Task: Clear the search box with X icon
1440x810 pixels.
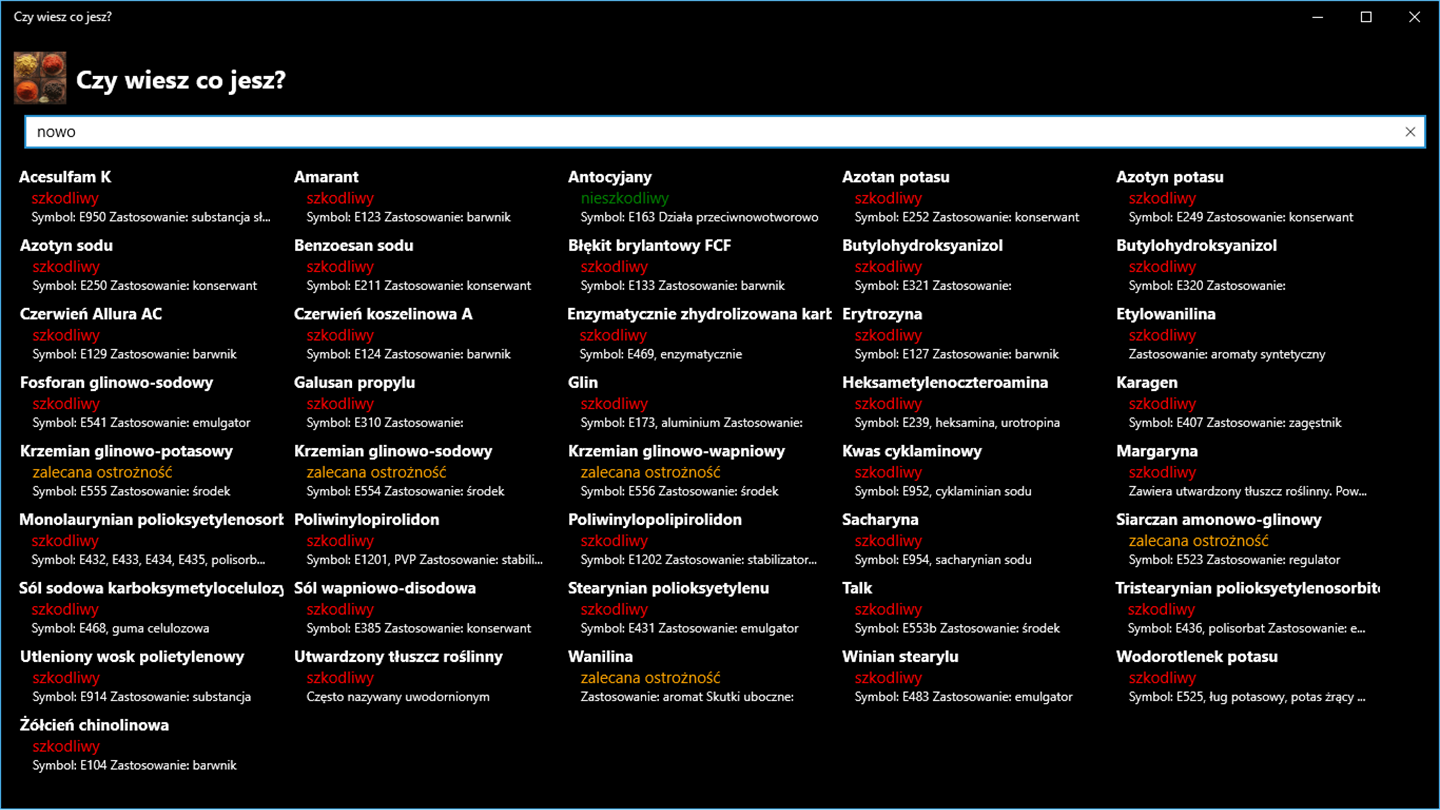Action: tap(1410, 132)
